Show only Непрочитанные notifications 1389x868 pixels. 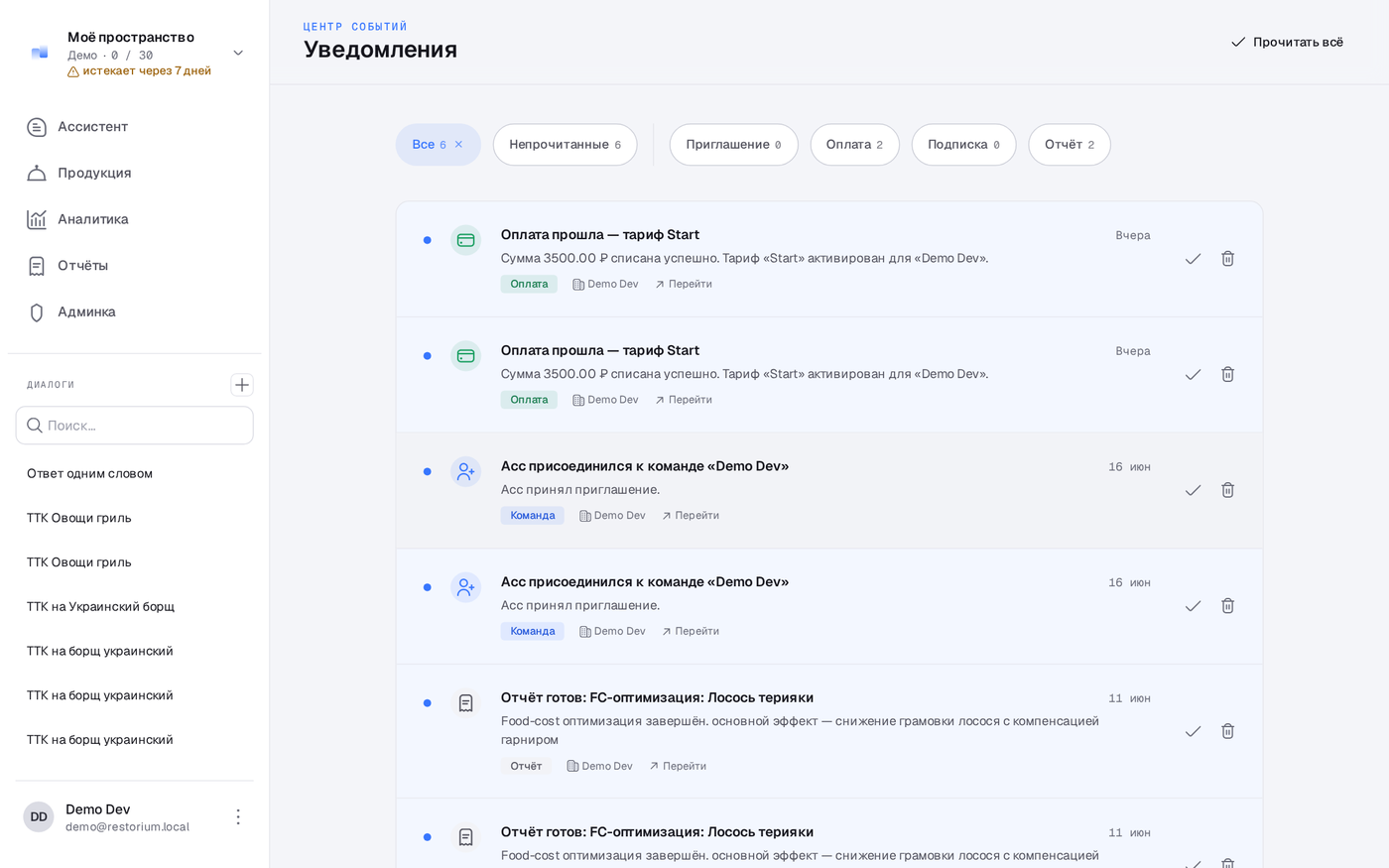pyautogui.click(x=565, y=145)
